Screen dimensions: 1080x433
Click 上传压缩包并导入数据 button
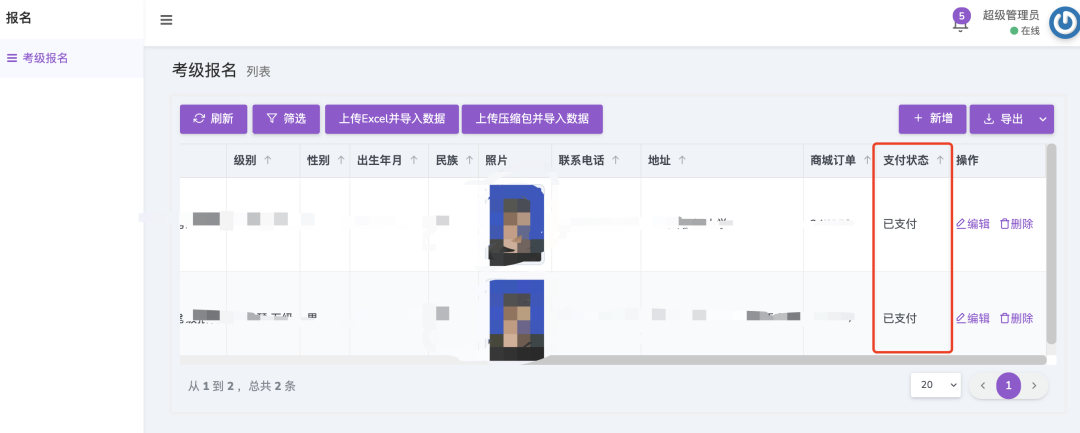pos(532,119)
